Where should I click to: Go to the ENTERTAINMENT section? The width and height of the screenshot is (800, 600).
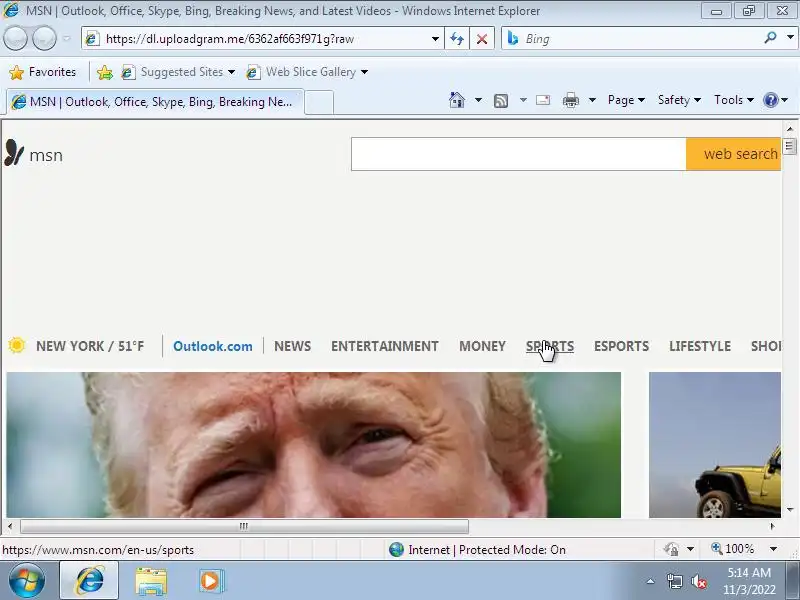pyautogui.click(x=385, y=346)
